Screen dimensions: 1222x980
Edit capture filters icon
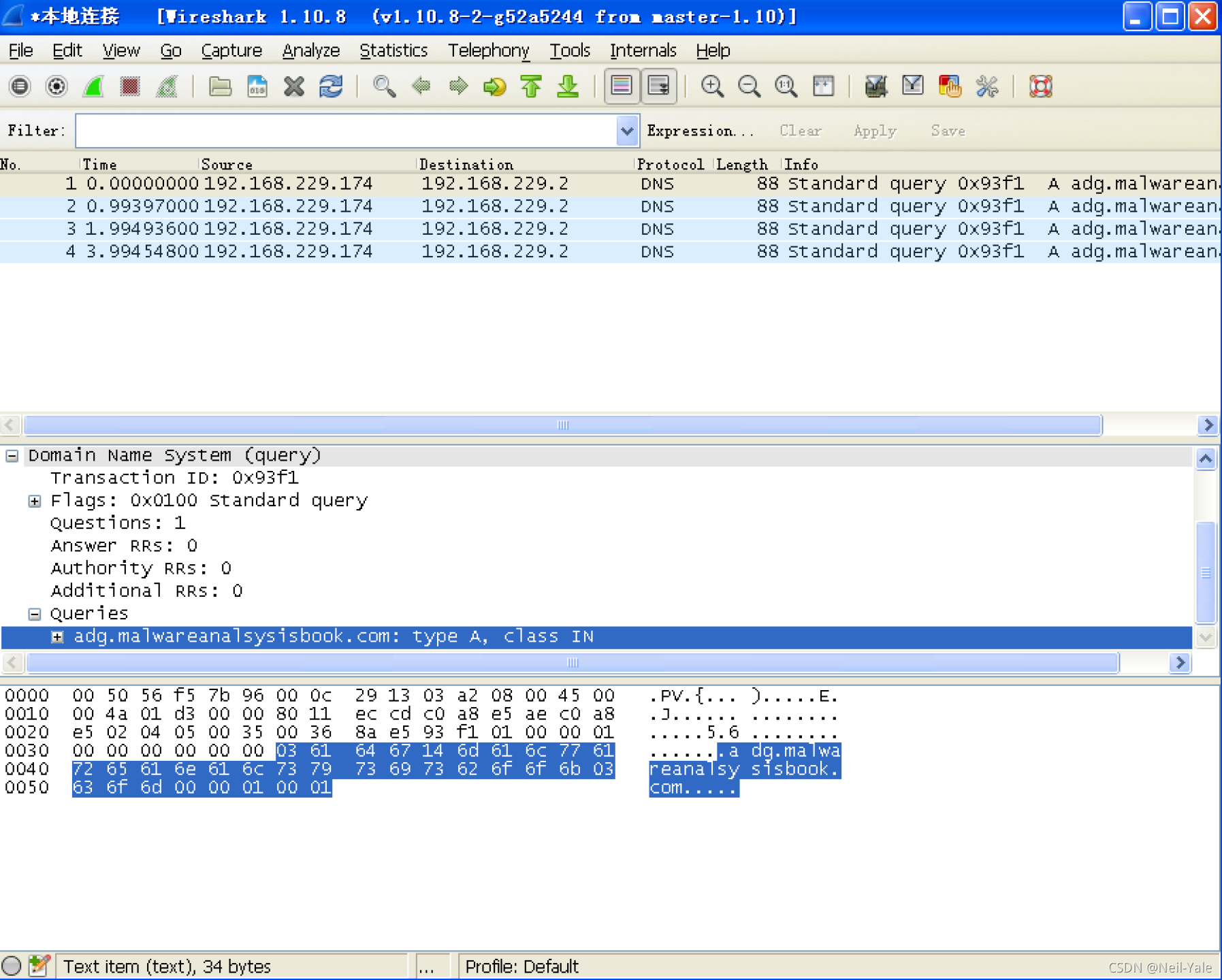[875, 86]
